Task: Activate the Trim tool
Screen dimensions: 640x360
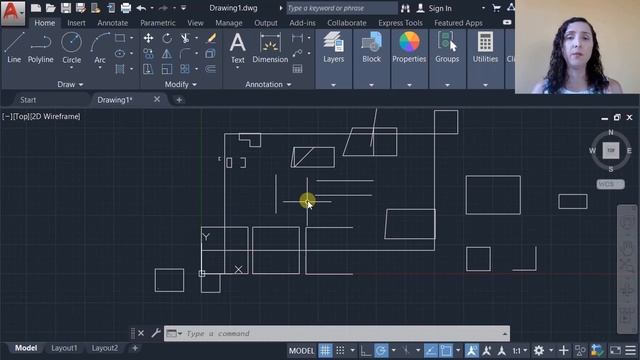Action: pyautogui.click(x=185, y=38)
